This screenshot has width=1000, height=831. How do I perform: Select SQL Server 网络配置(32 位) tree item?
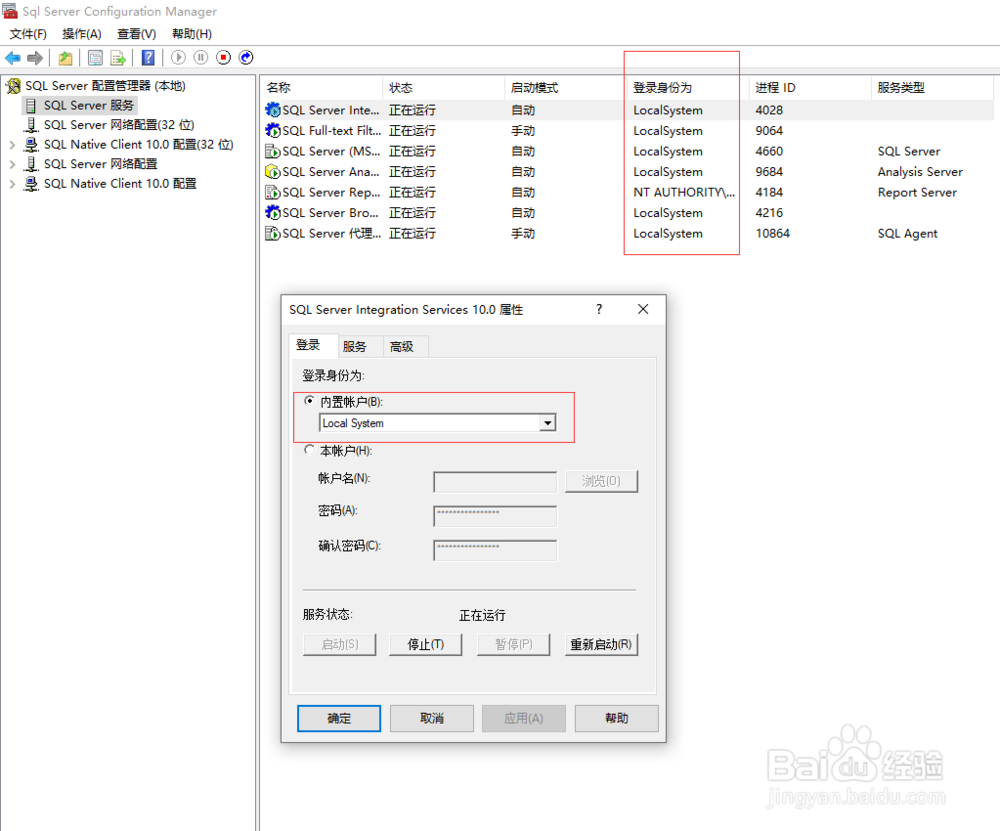[119, 124]
